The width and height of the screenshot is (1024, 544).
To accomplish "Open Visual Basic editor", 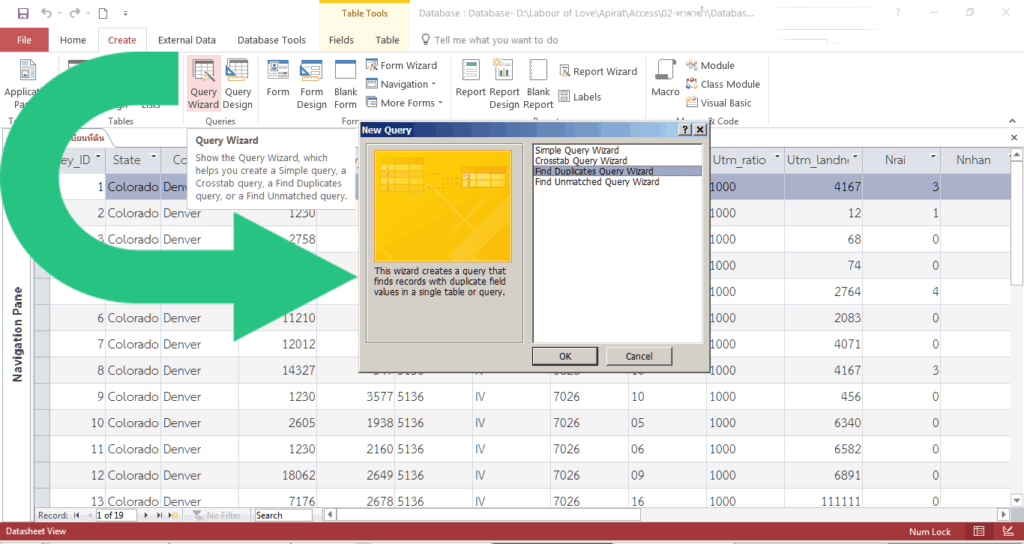I will (x=718, y=103).
